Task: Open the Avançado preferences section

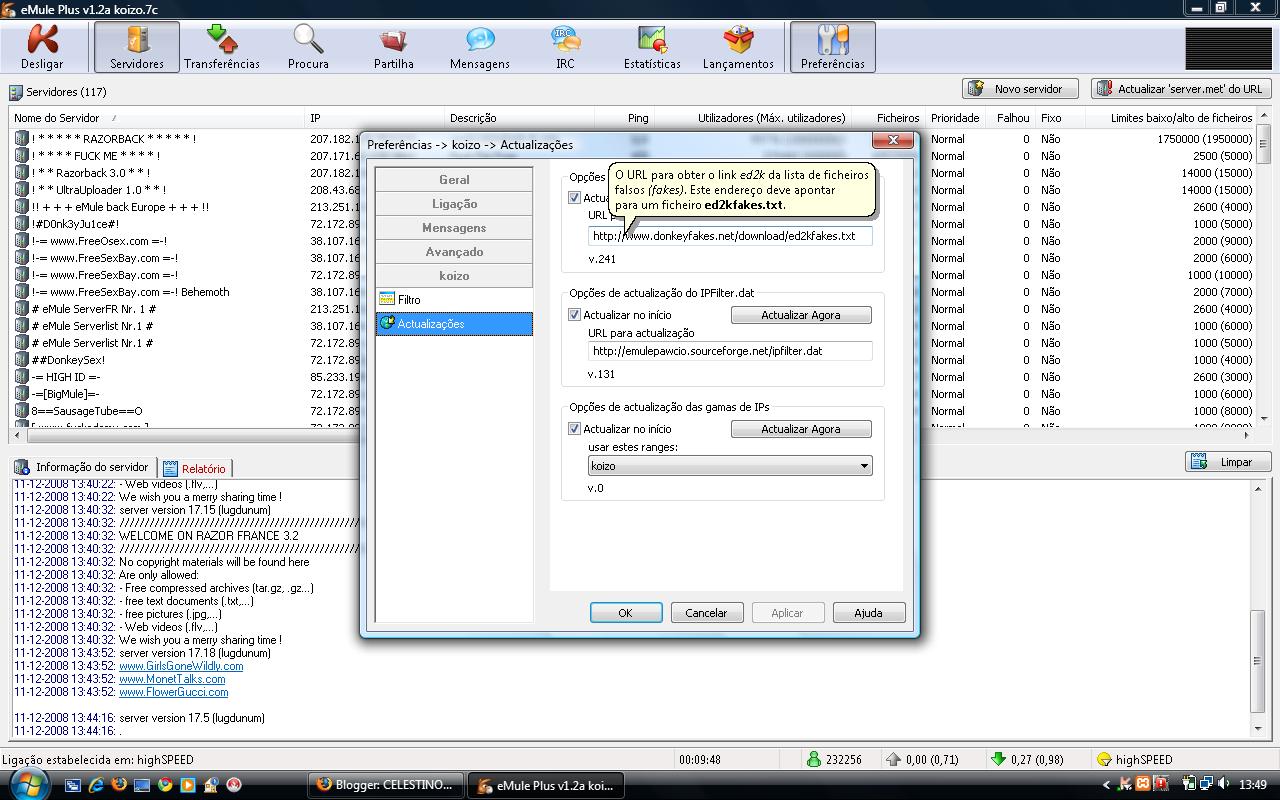Action: coord(454,252)
